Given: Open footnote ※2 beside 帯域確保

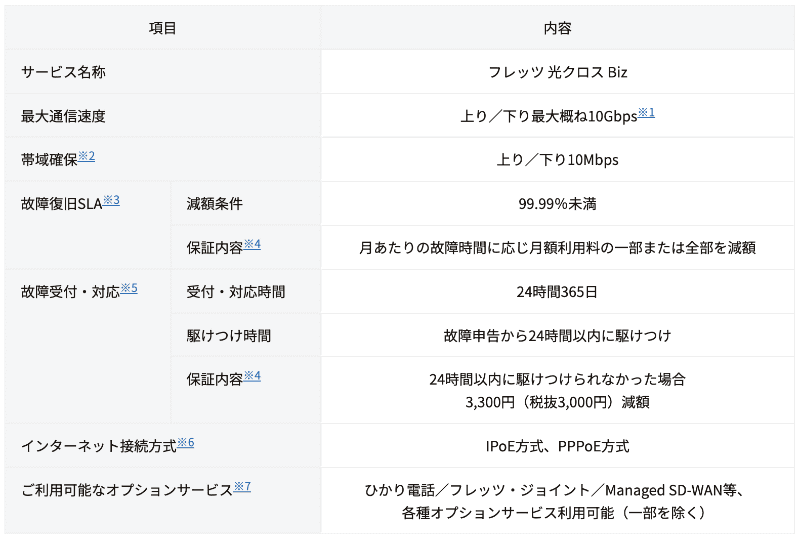Looking at the screenshot, I should pos(86,156).
